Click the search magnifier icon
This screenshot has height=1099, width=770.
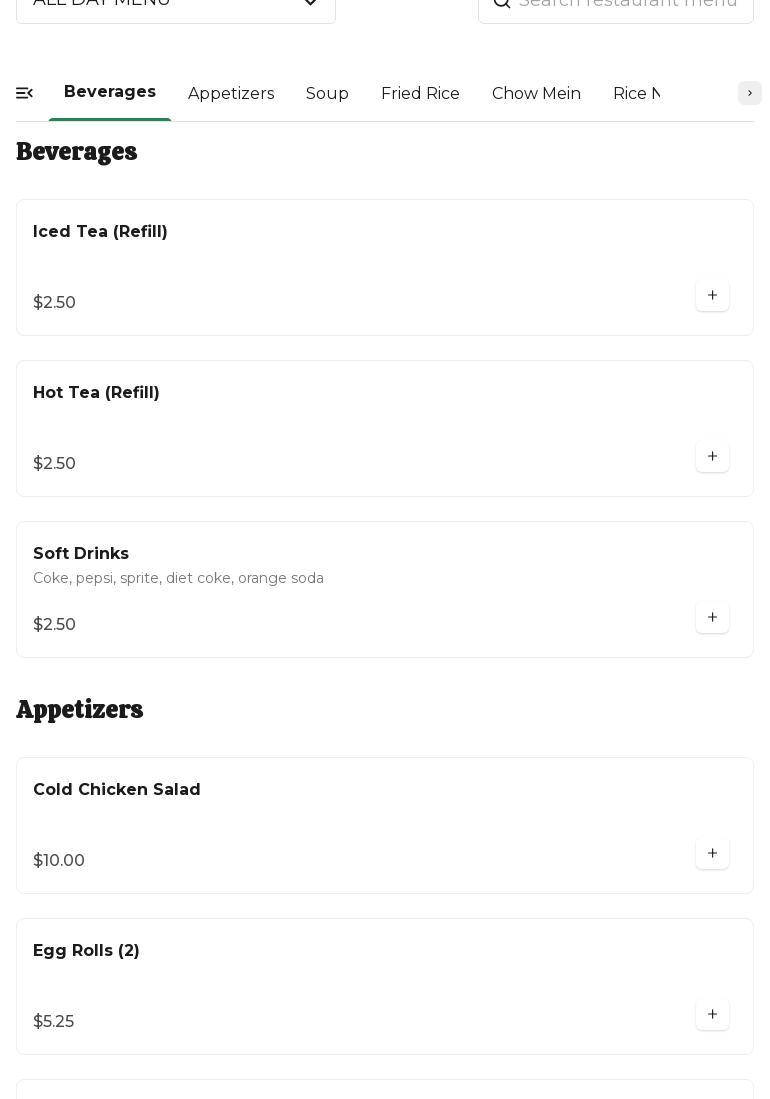coord(502,3)
